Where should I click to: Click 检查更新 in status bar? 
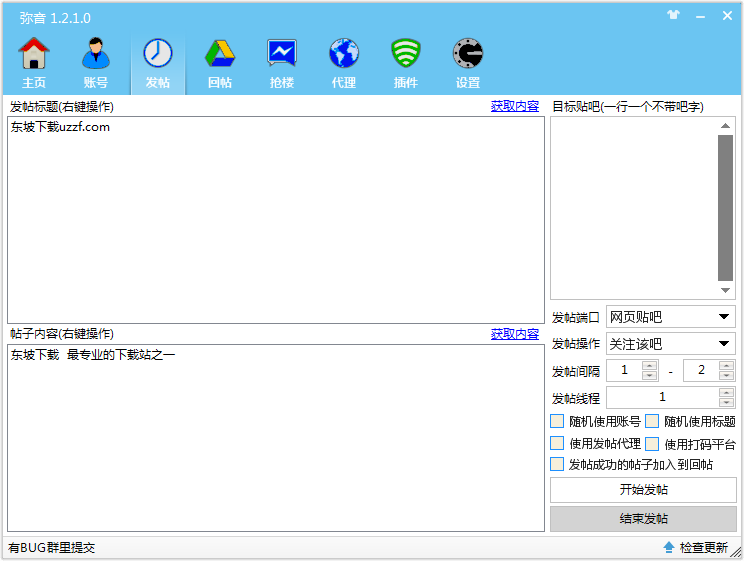point(704,548)
